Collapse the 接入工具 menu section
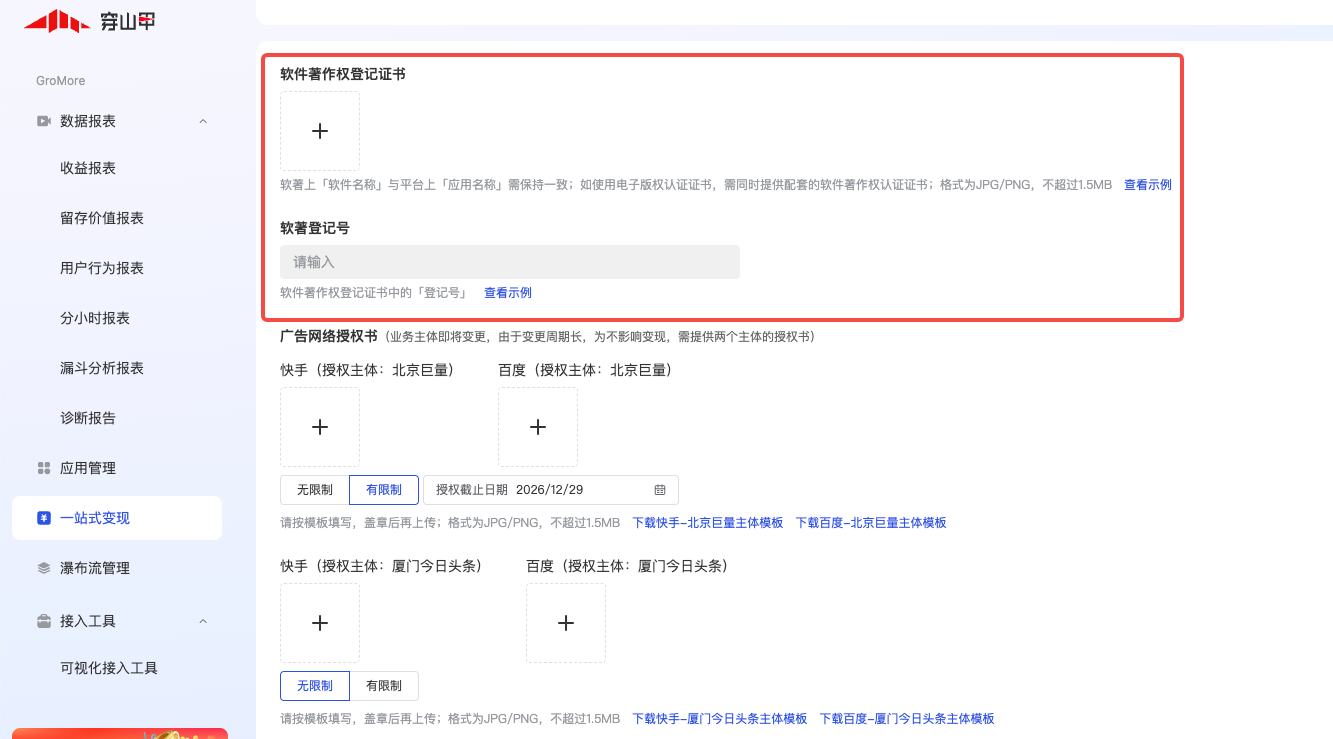The height and width of the screenshot is (739, 1333). tap(203, 621)
